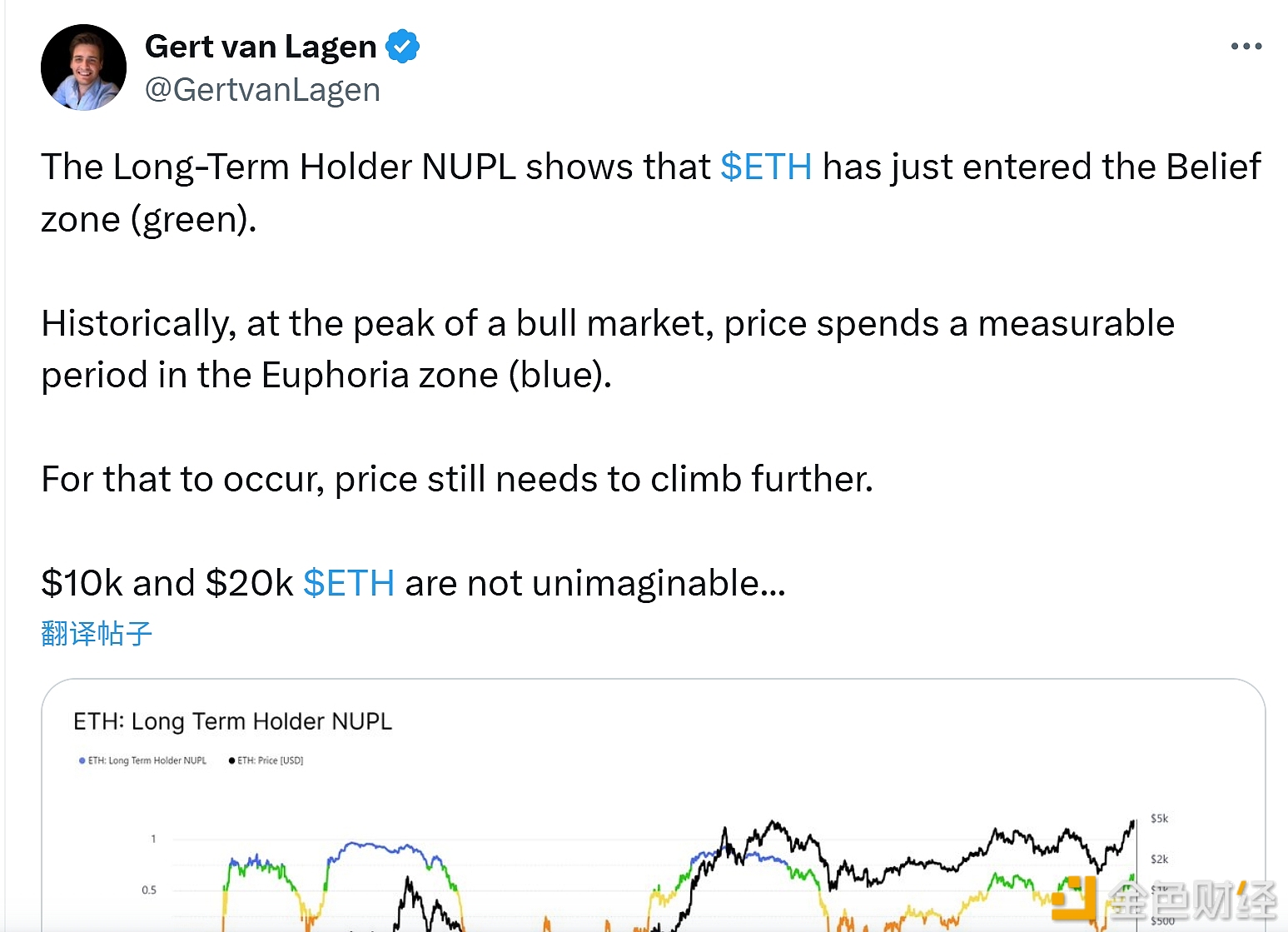Click the author name Gert van Lagen

coord(261,47)
